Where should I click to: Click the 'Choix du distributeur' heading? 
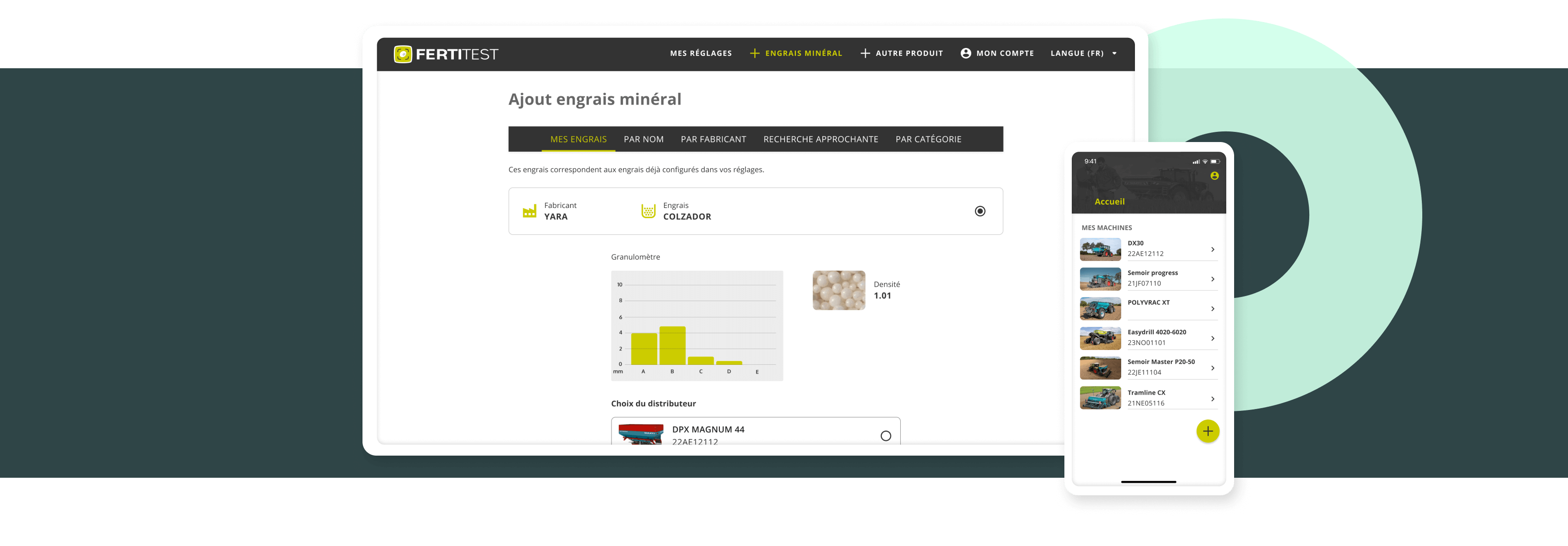pyautogui.click(x=653, y=404)
